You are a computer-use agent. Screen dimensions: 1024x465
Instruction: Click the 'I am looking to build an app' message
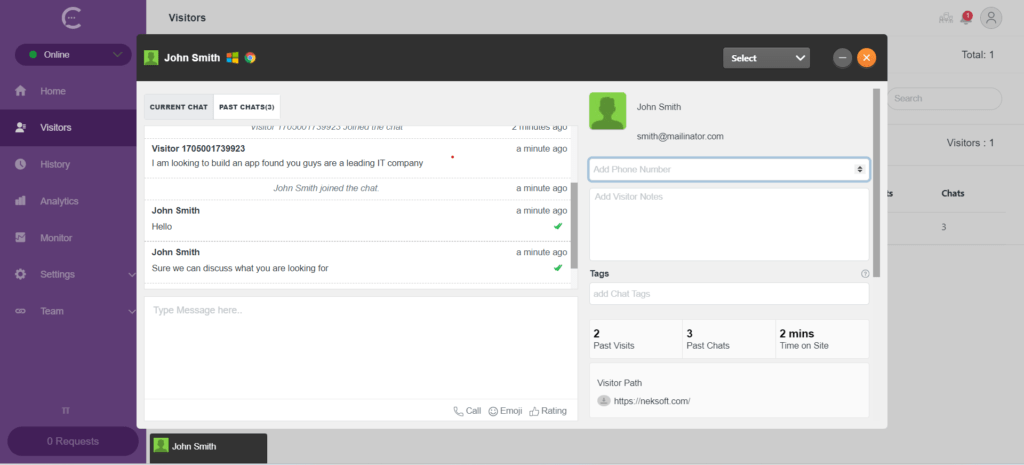coord(287,163)
